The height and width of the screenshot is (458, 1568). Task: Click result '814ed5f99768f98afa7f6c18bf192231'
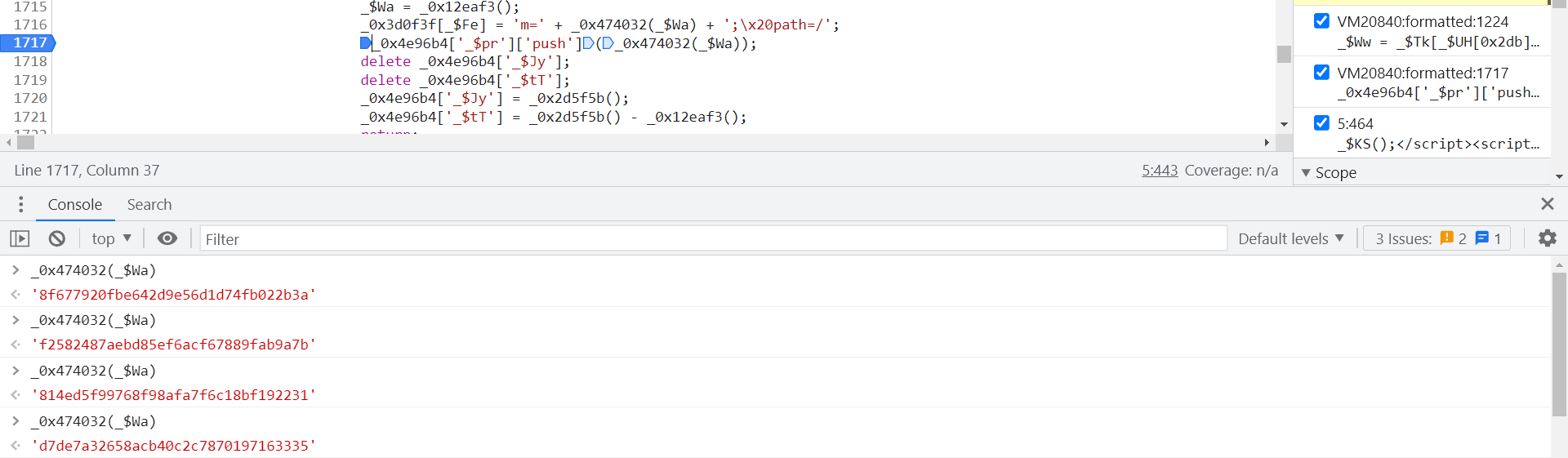(x=173, y=395)
